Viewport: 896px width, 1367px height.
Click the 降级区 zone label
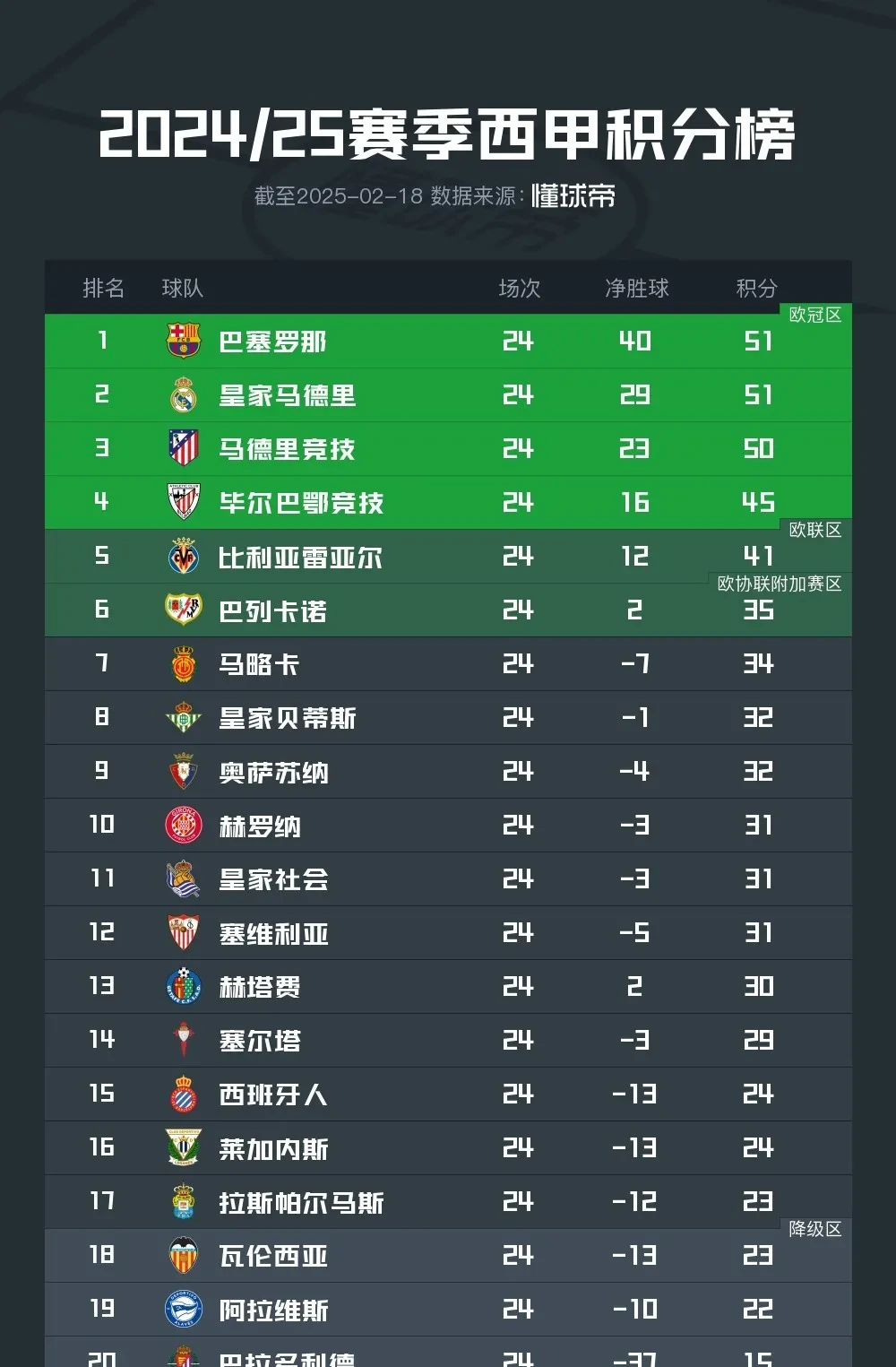click(814, 1229)
